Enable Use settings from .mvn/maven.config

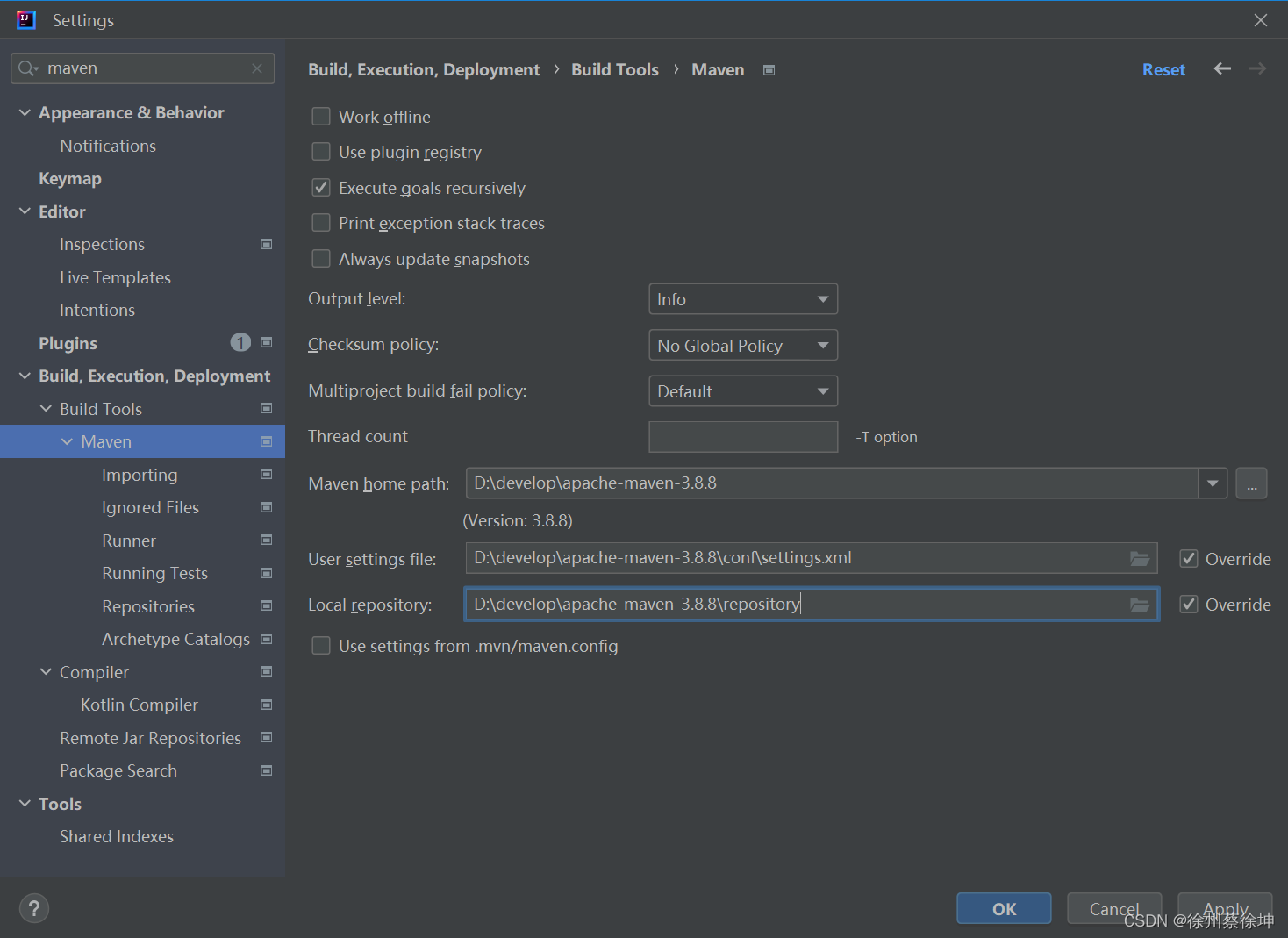321,646
